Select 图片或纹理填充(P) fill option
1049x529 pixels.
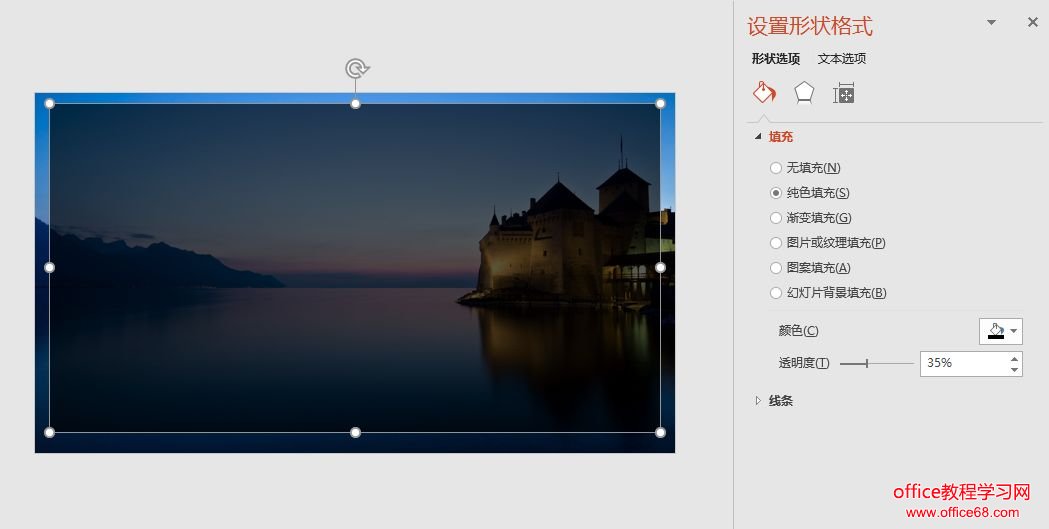click(x=776, y=243)
